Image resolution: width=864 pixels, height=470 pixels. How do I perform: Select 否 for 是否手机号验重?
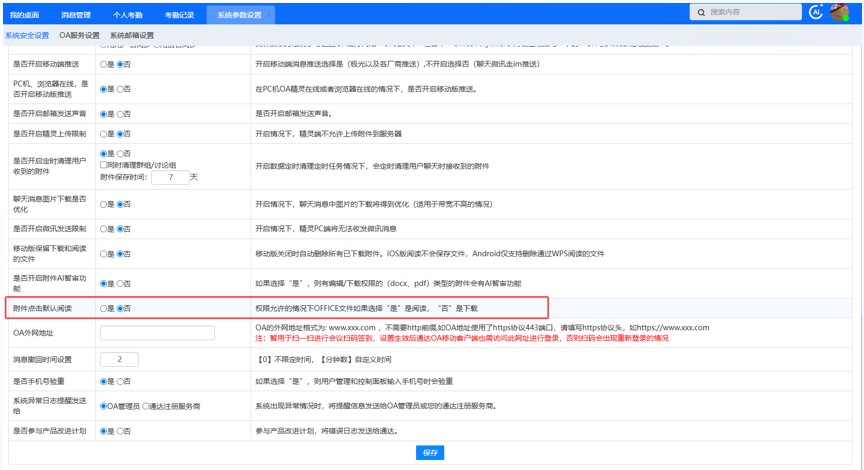121,381
